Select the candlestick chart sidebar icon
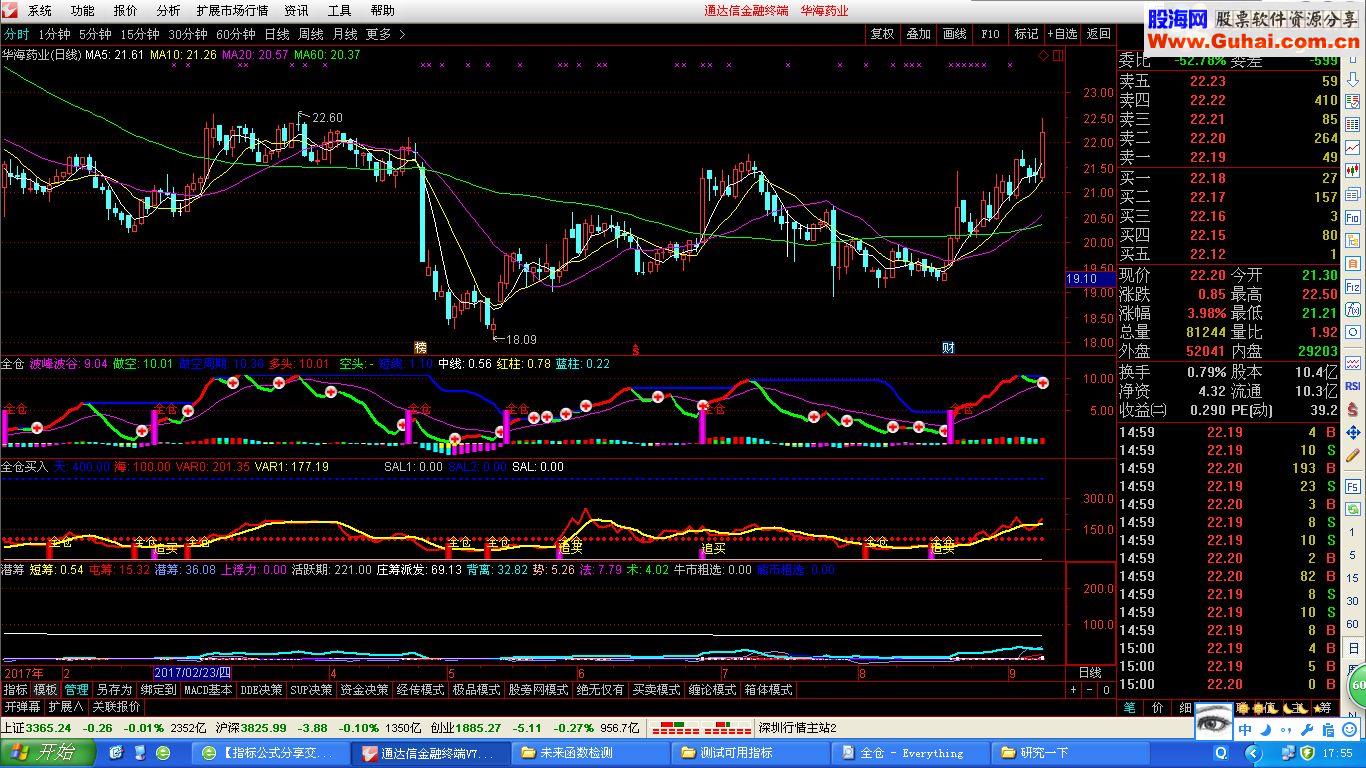 (x=1352, y=172)
